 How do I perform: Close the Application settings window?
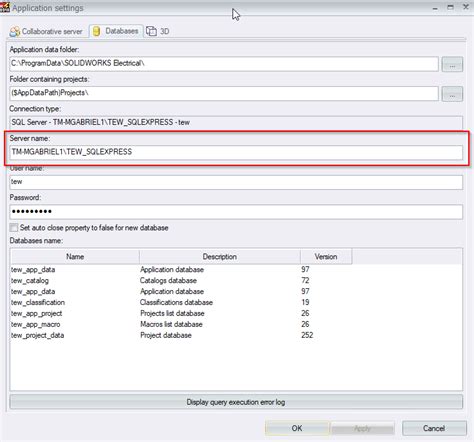coord(466,7)
